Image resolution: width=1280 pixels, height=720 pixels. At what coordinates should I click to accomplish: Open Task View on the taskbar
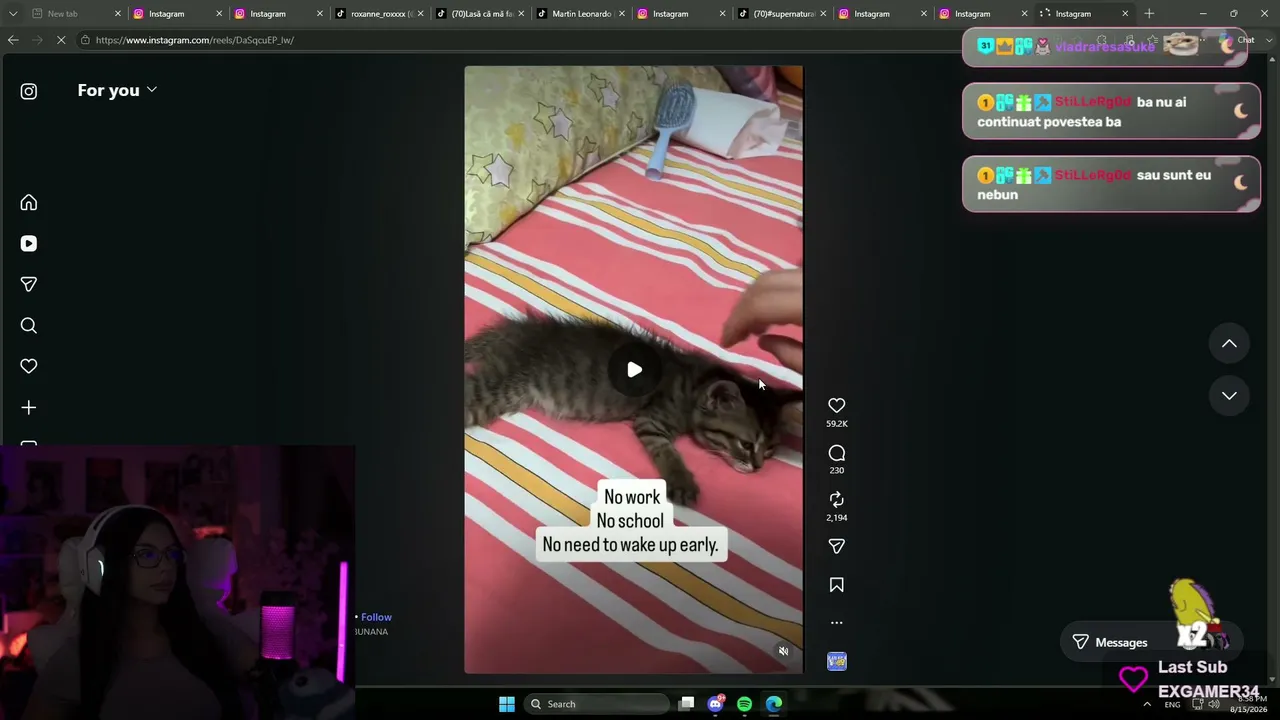687,704
